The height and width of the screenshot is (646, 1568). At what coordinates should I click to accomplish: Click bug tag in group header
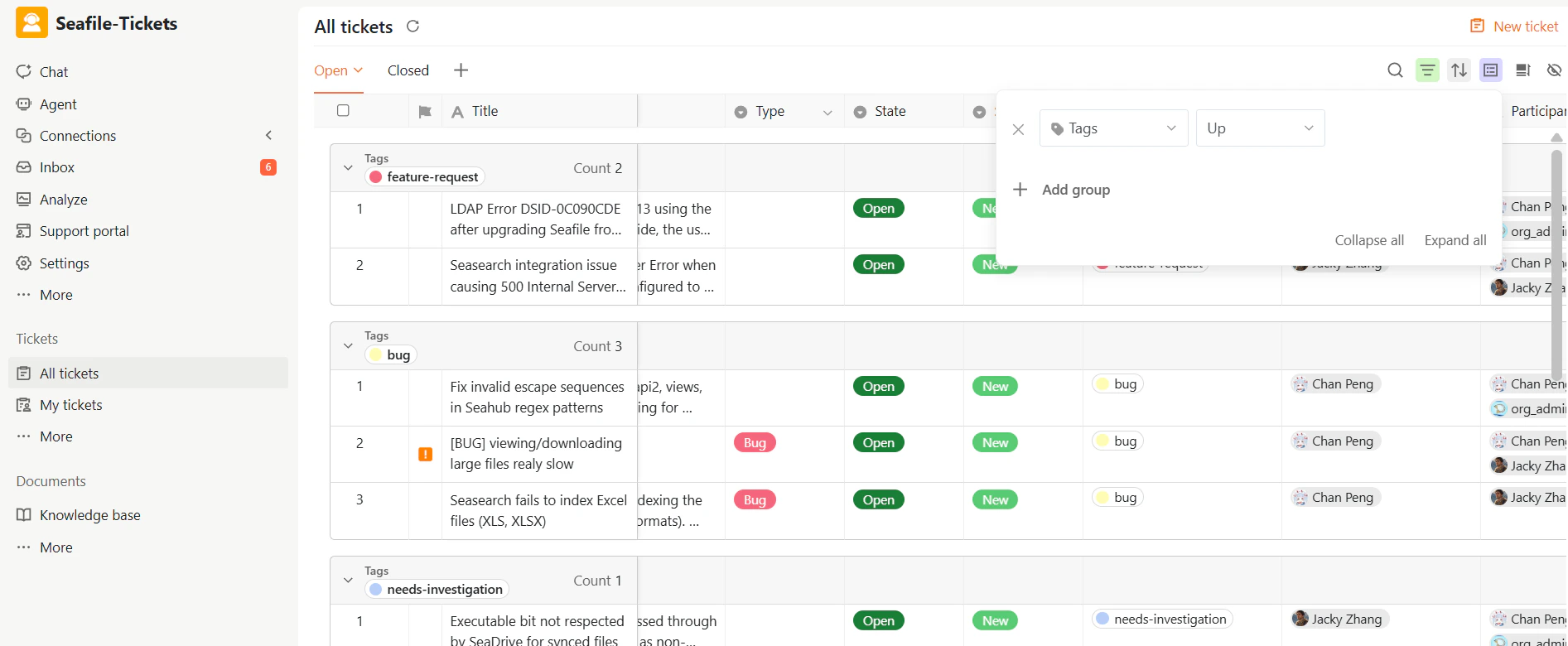coord(391,354)
